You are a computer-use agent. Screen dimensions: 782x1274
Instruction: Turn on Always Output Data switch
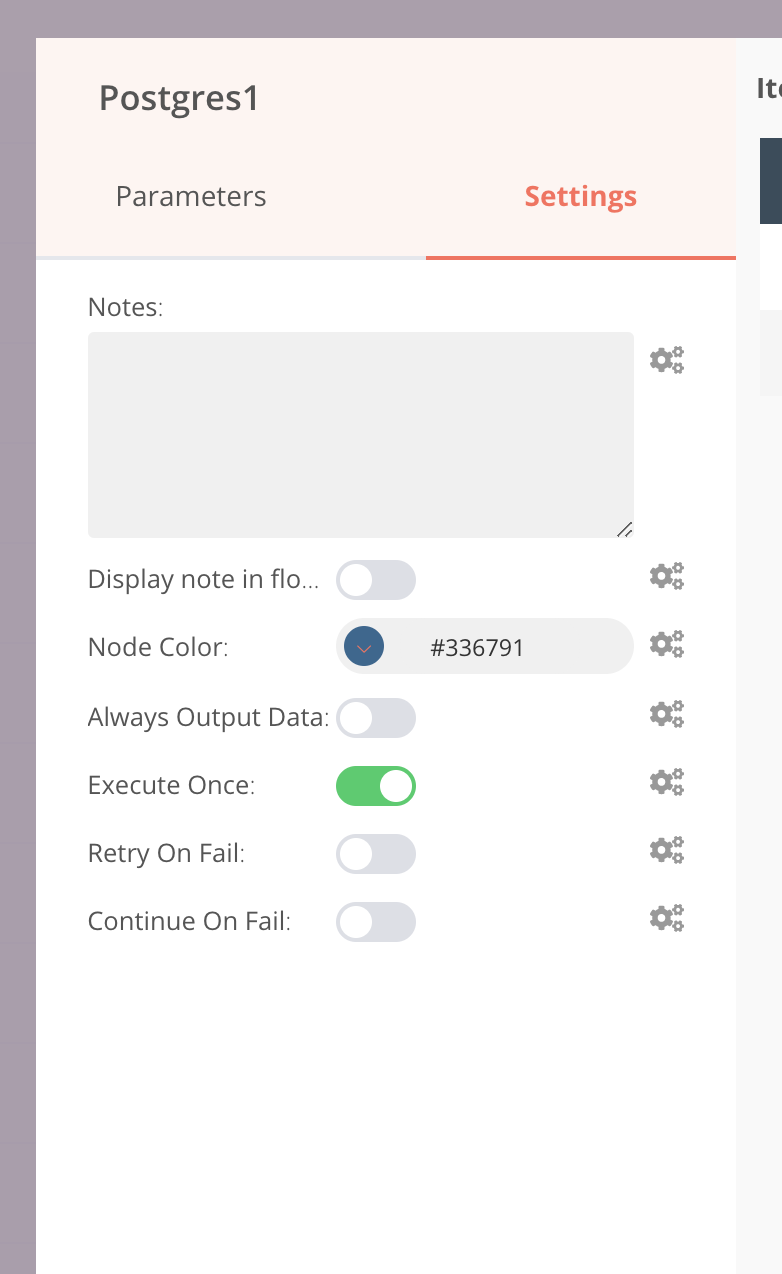(x=375, y=718)
